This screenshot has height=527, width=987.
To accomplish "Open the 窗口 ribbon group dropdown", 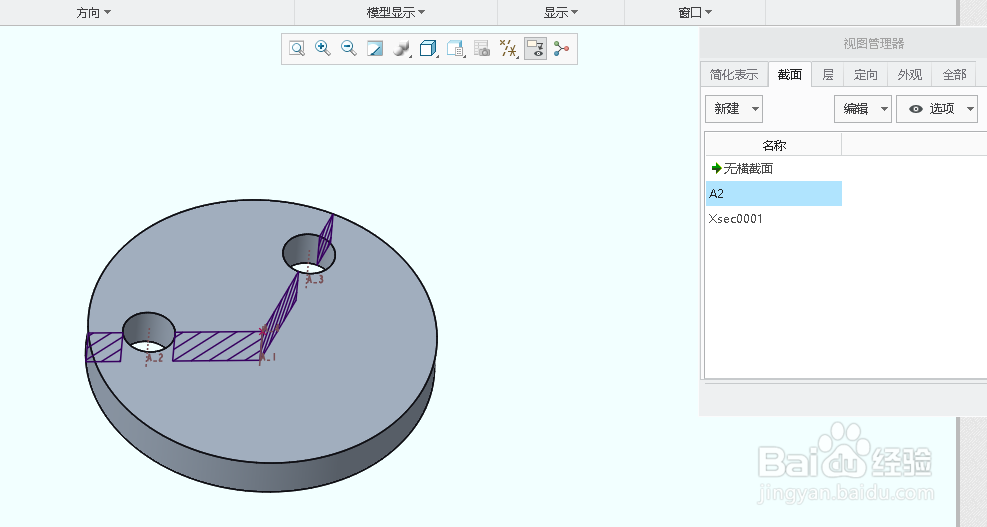I will 695,13.
